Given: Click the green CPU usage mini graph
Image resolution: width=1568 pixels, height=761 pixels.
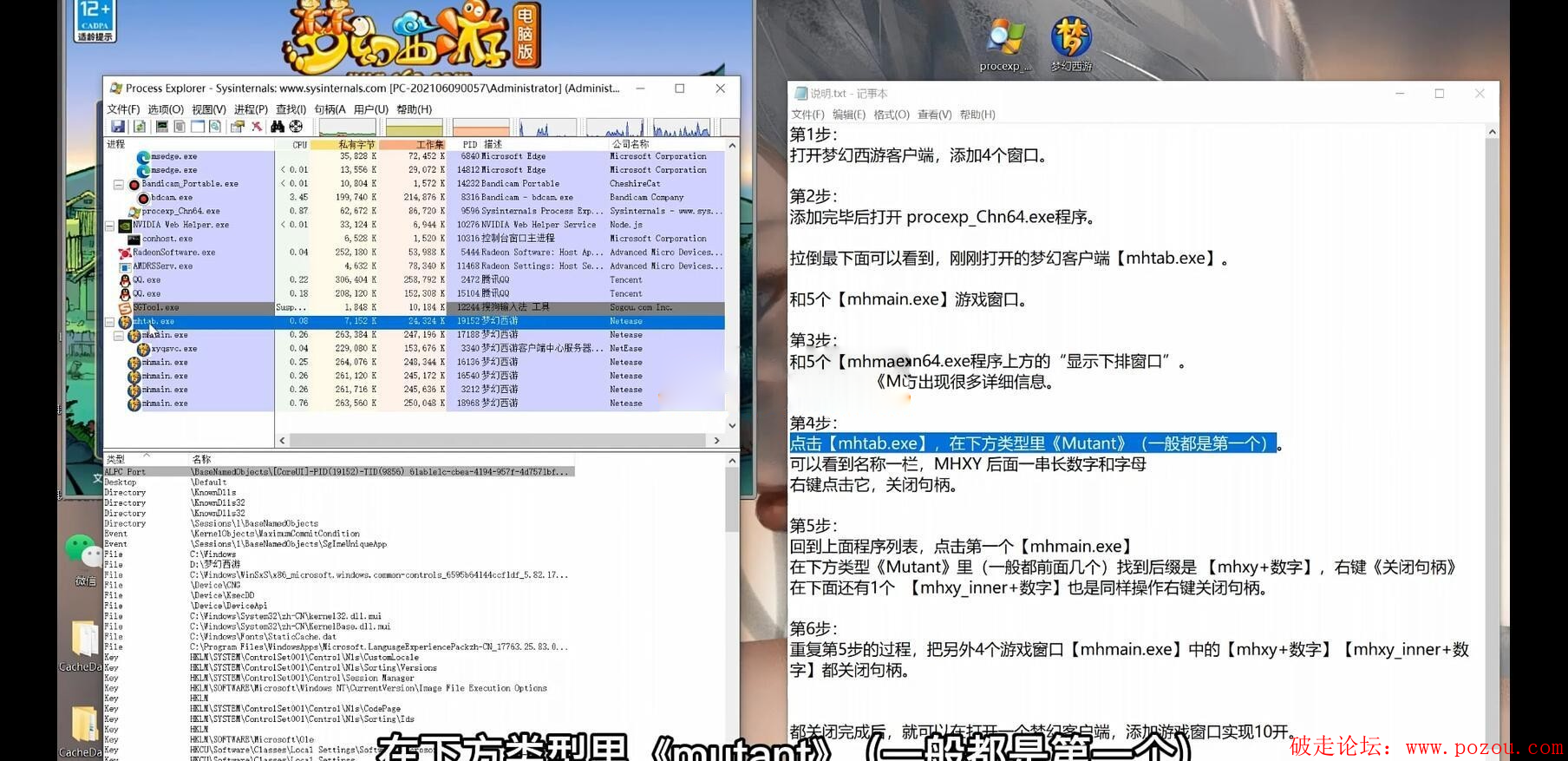Looking at the screenshot, I should (x=348, y=128).
